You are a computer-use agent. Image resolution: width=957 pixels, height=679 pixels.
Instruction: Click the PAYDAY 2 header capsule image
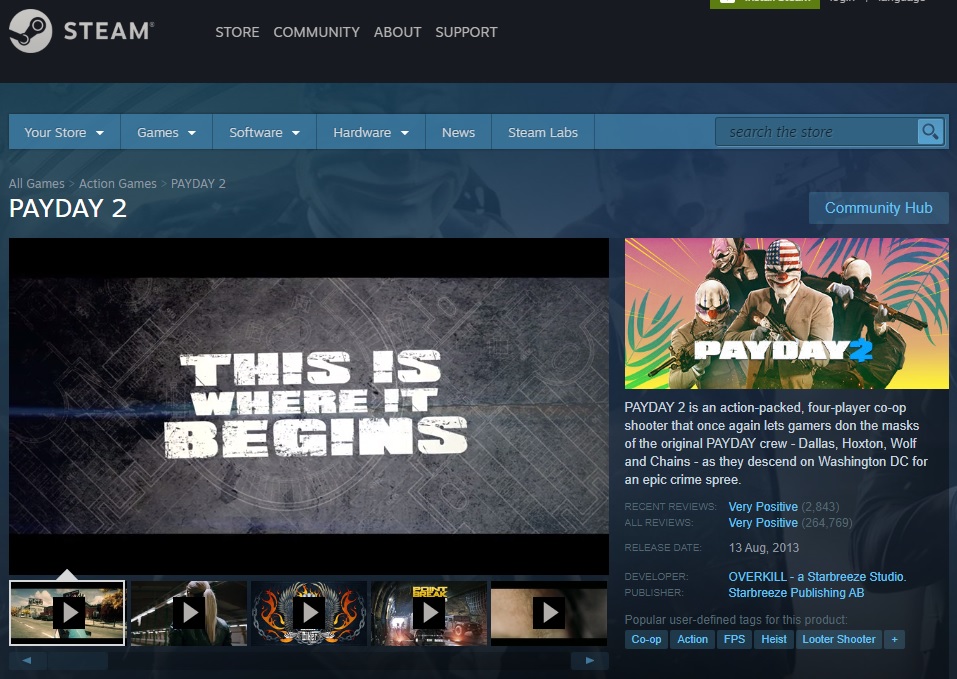[x=787, y=313]
